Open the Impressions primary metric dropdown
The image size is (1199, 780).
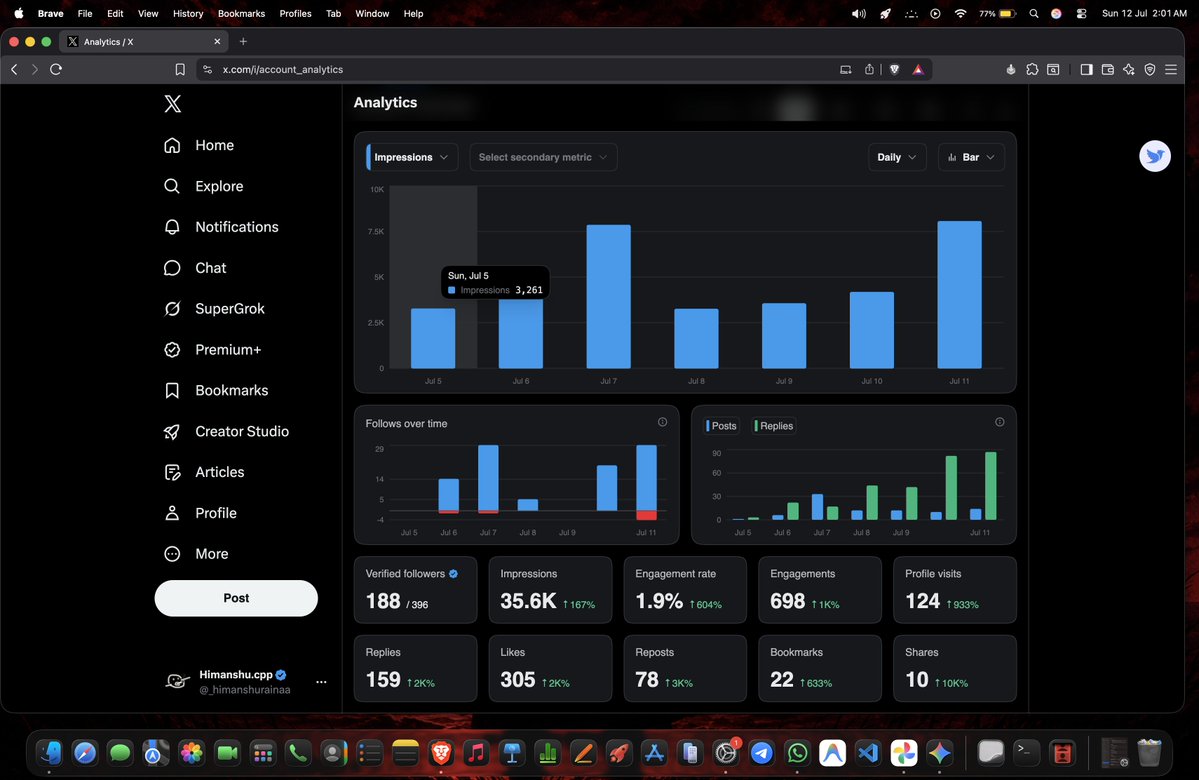[x=412, y=158]
